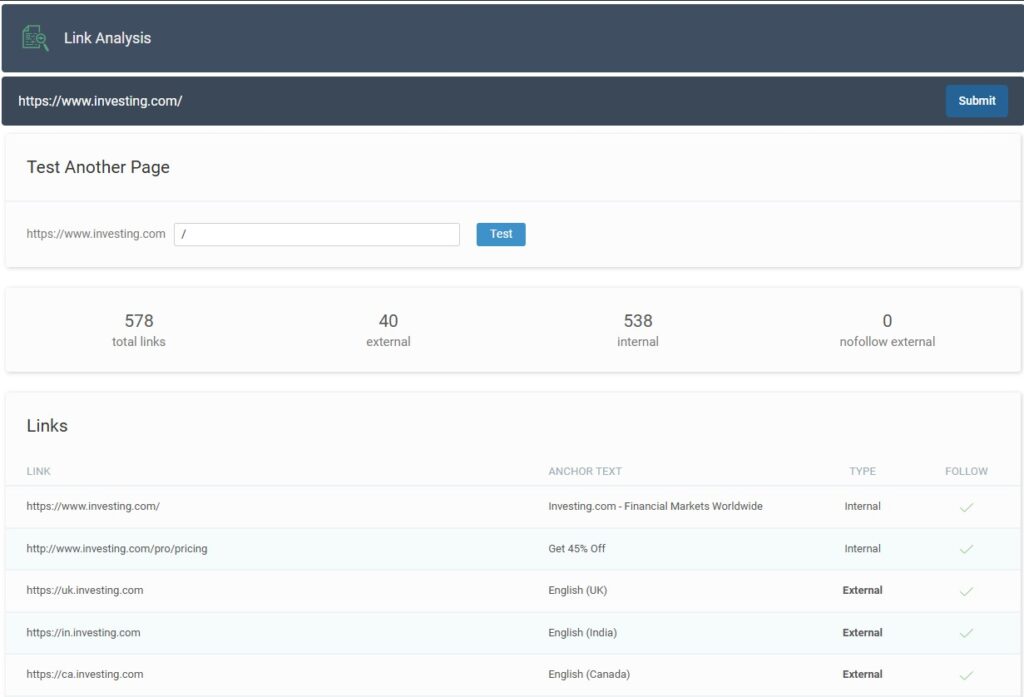
Task: Open the https://uk.investing.com link
Action: (85, 590)
